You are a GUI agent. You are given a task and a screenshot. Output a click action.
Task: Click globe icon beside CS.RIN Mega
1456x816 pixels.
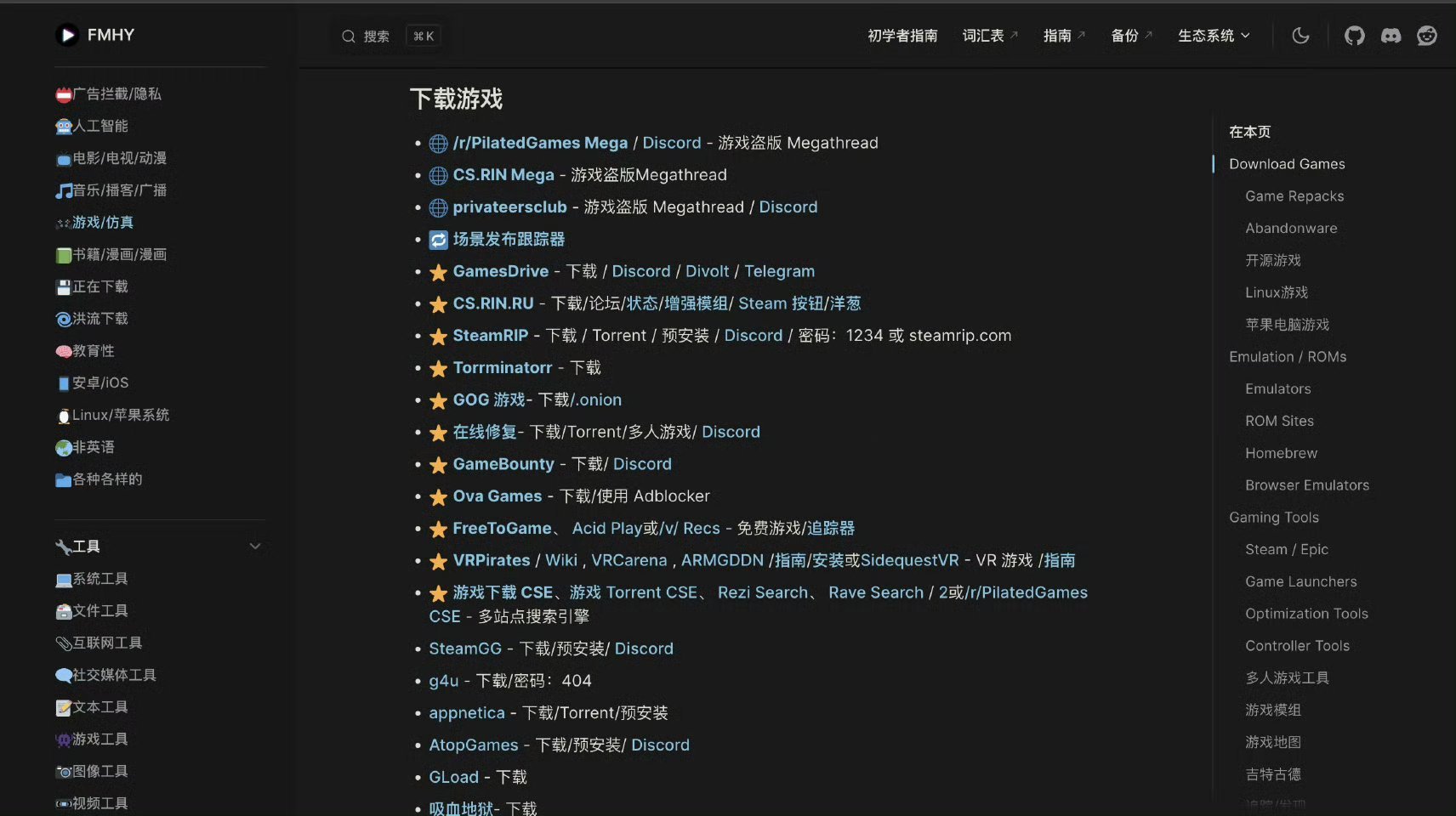[x=438, y=176]
